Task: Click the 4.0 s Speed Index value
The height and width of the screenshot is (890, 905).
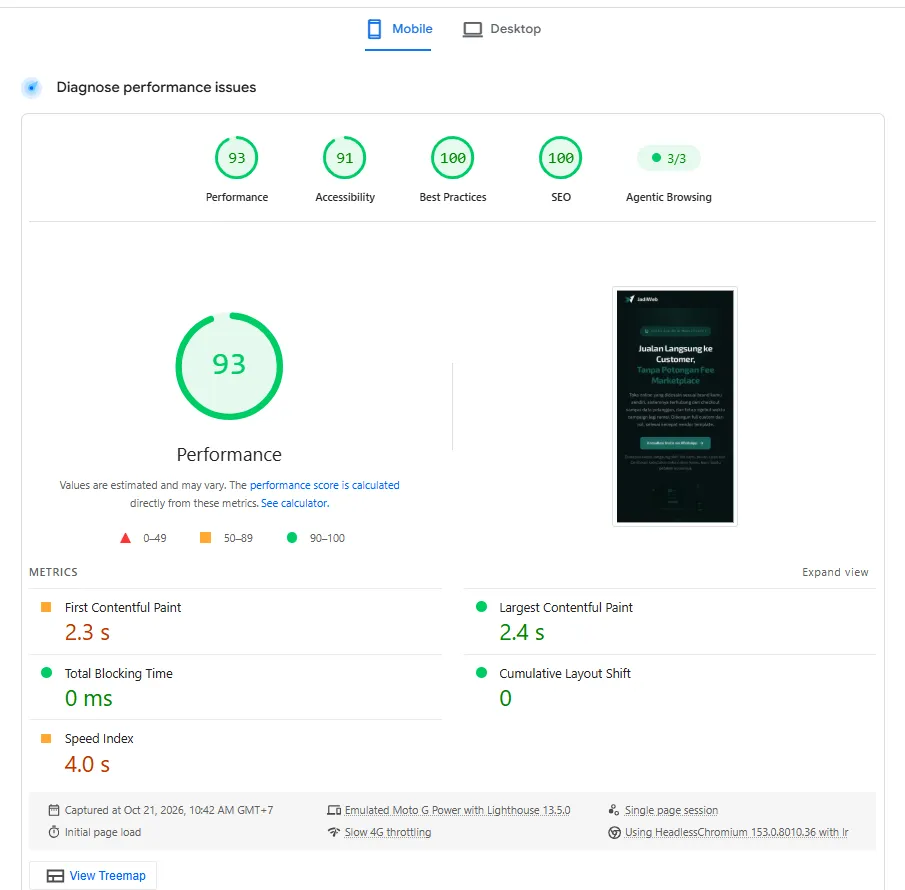Action: click(x=87, y=764)
